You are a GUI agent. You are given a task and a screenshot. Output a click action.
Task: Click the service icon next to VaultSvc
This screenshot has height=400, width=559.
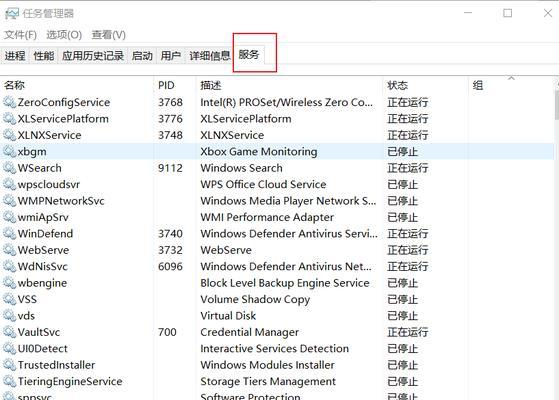[x=10, y=332]
